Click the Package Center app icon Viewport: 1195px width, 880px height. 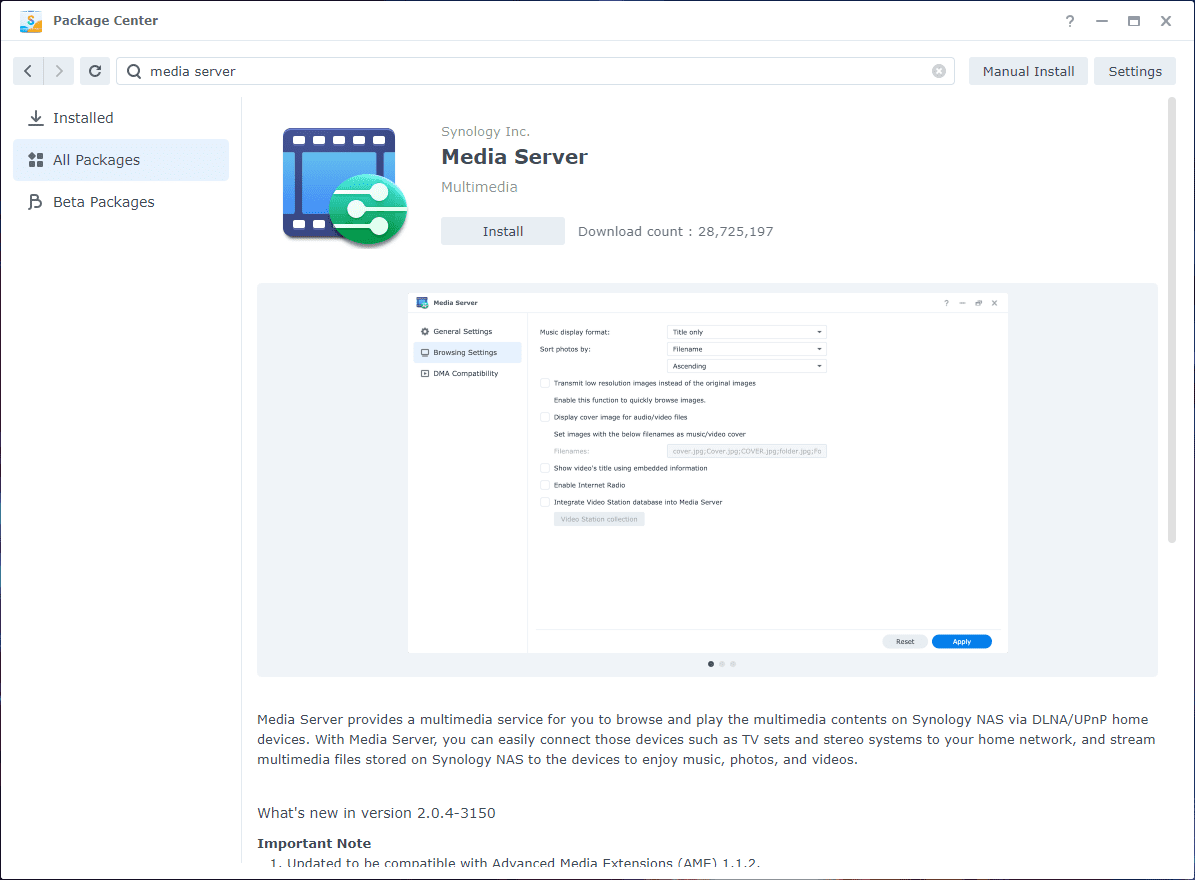pos(31,21)
